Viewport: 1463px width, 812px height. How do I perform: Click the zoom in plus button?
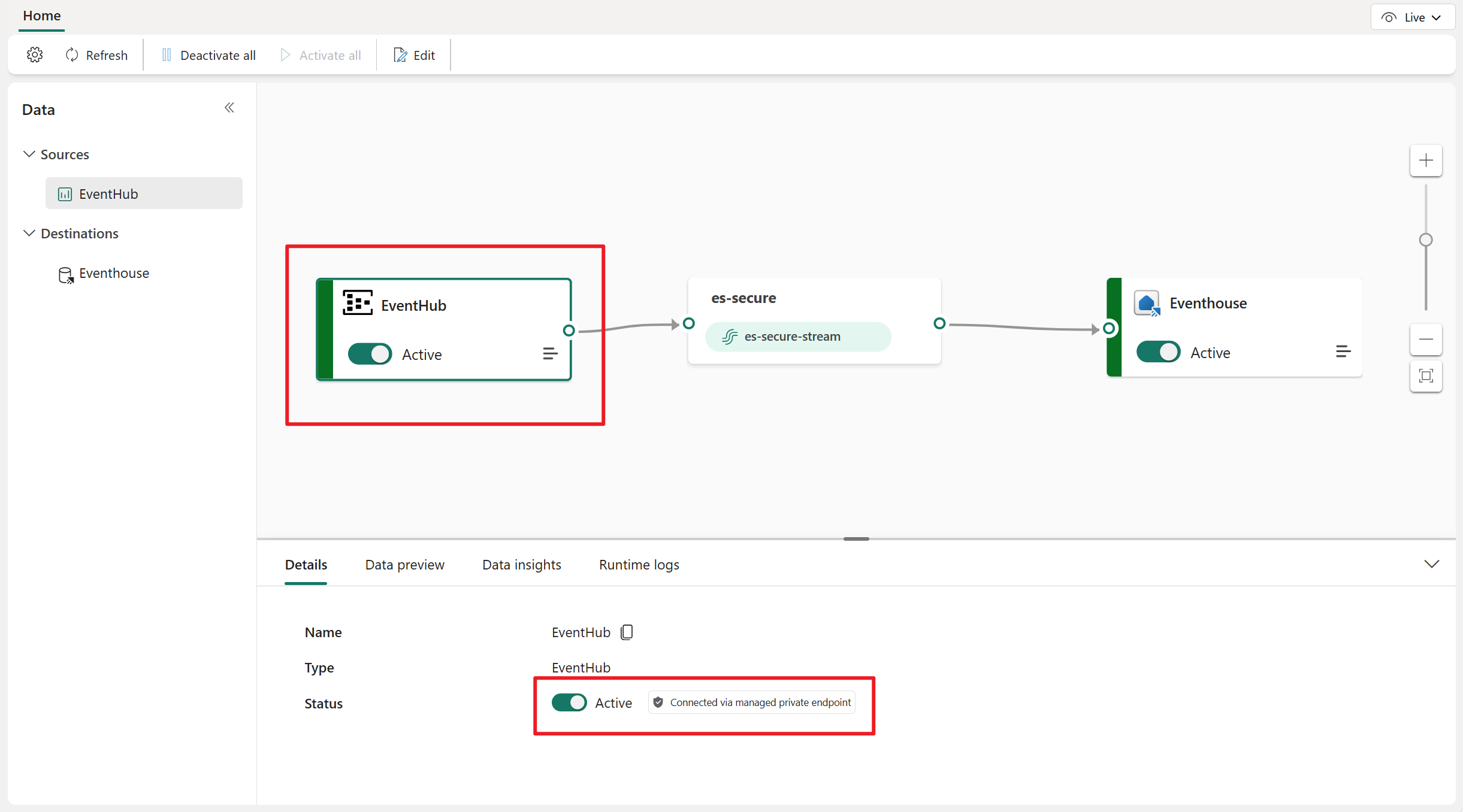tap(1426, 160)
